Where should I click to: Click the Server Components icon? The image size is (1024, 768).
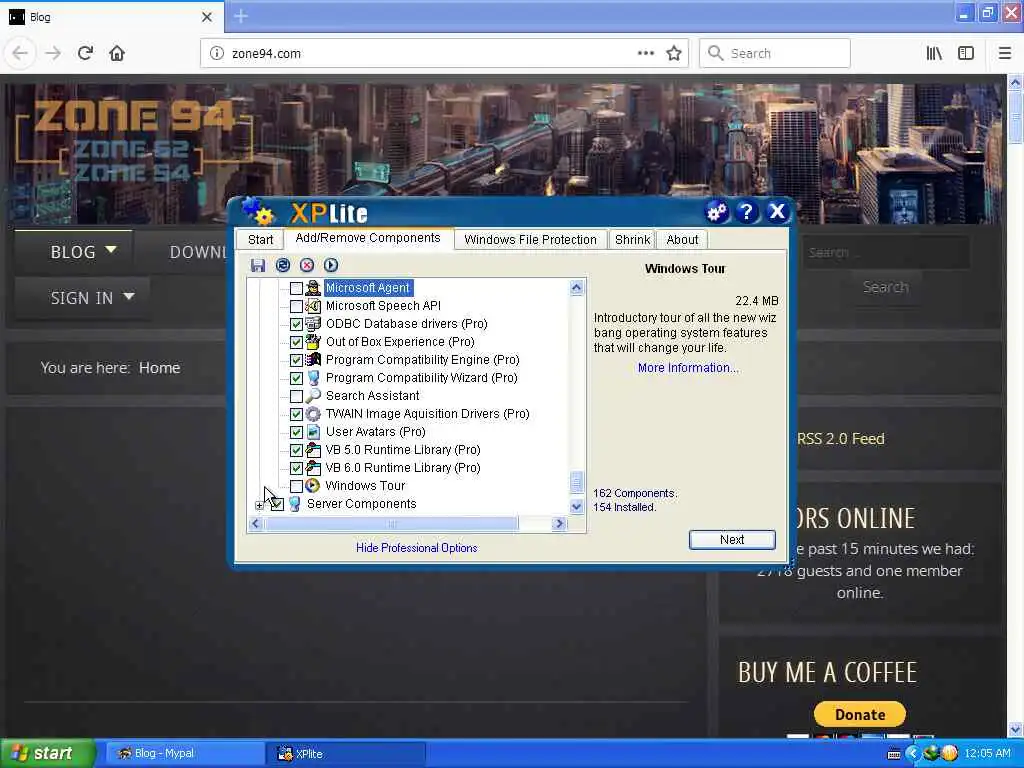click(295, 504)
